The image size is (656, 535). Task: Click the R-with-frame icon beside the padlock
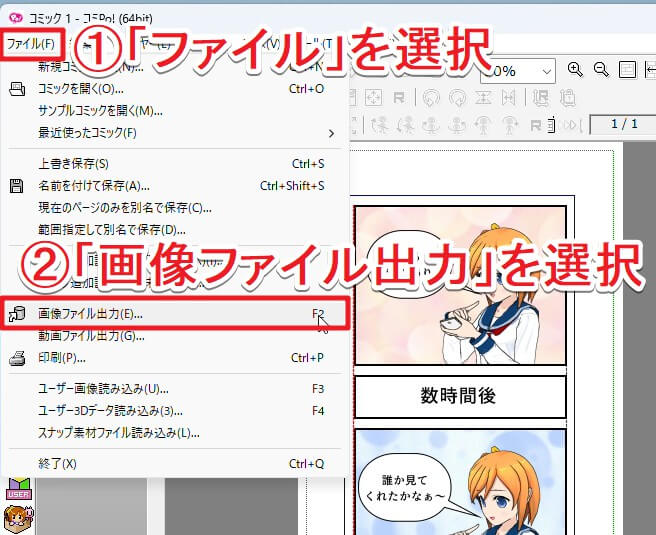[x=541, y=98]
